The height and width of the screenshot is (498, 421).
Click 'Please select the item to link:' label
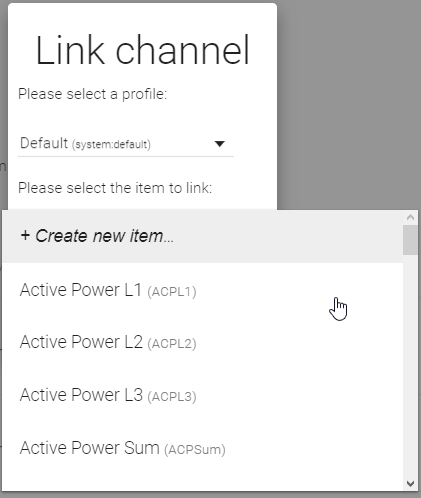[115, 188]
